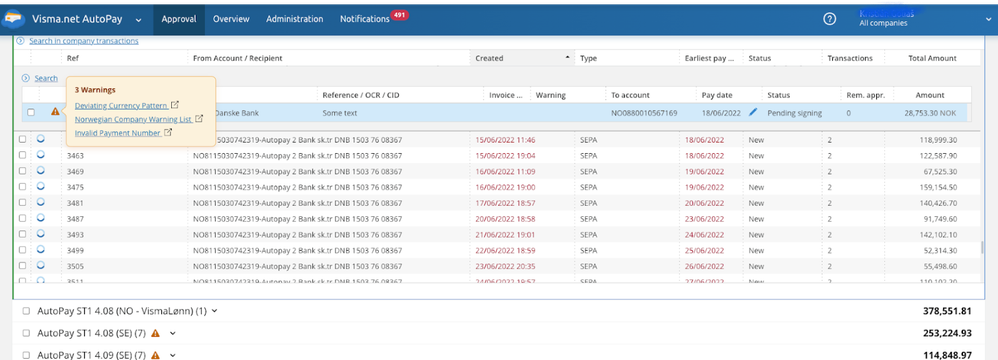Click the created date 17/06/2022 18:57
Screen dimensions: 998x360
(x=505, y=203)
